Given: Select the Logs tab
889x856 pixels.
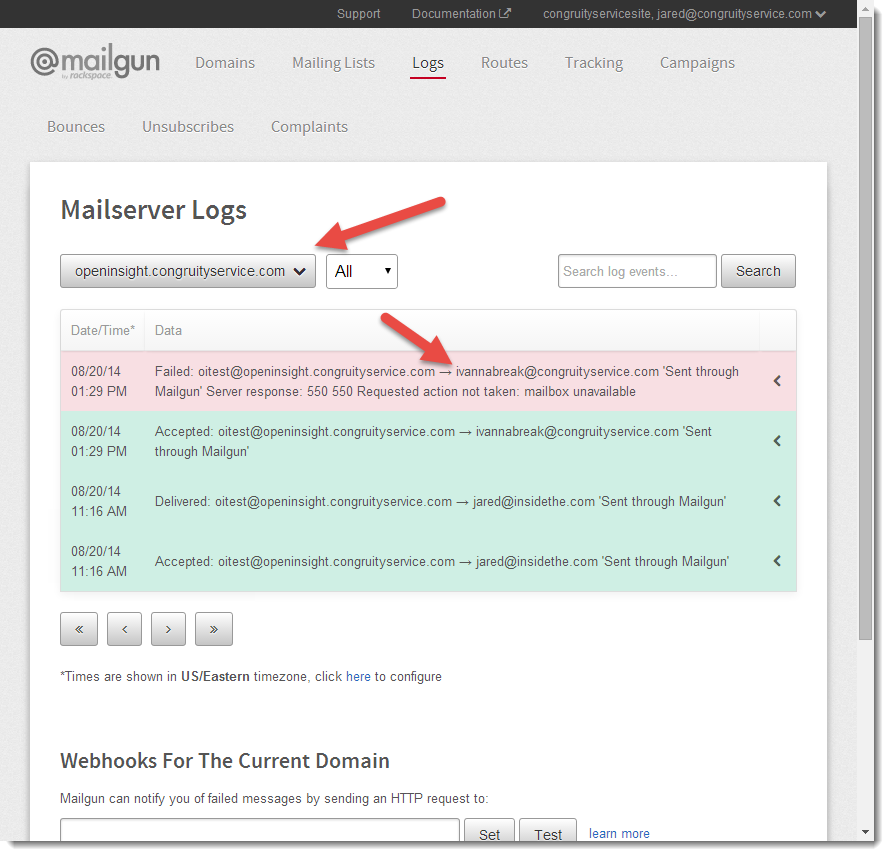Looking at the screenshot, I should coord(428,63).
